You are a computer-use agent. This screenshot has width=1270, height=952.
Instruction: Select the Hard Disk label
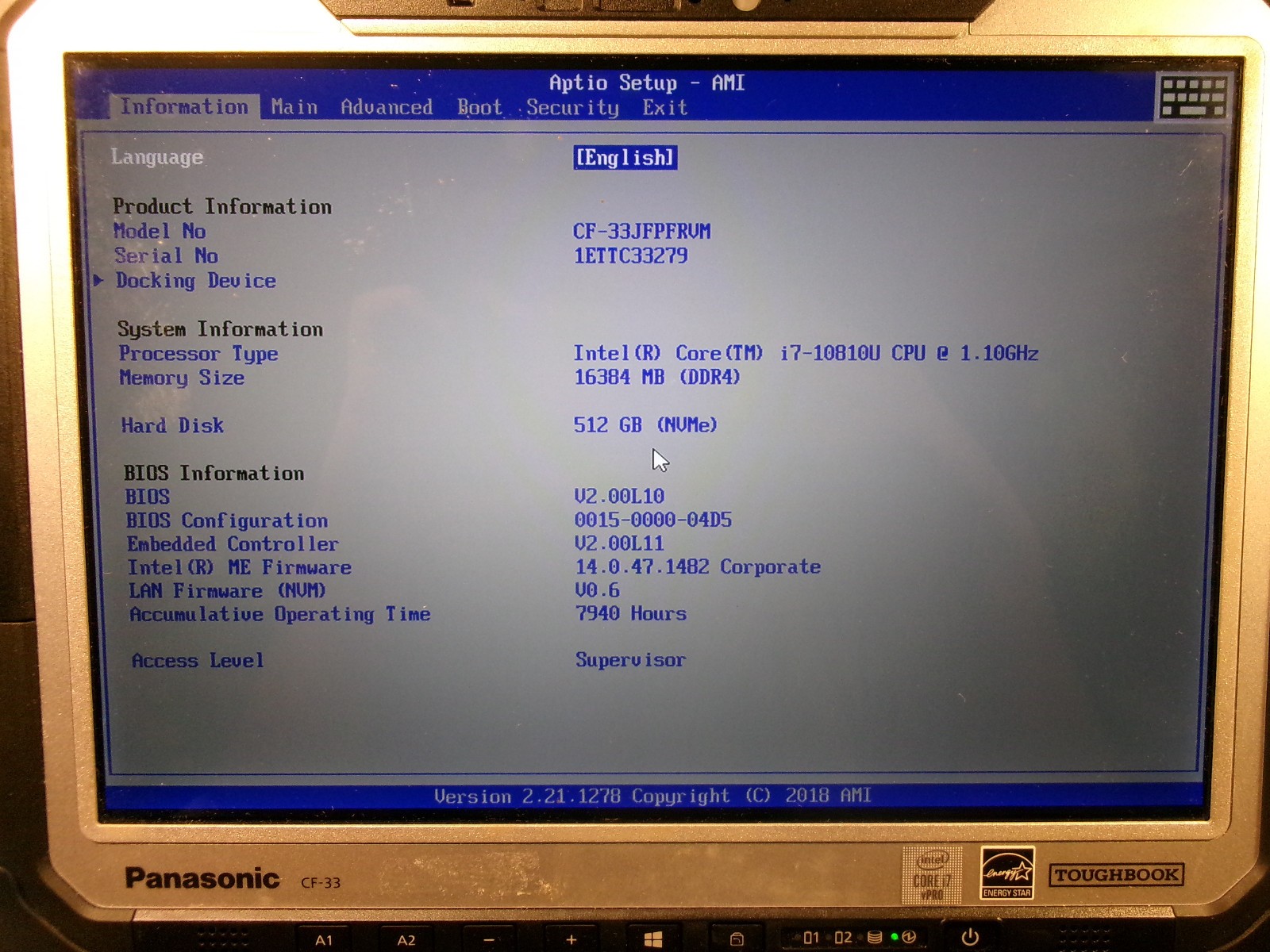point(172,425)
